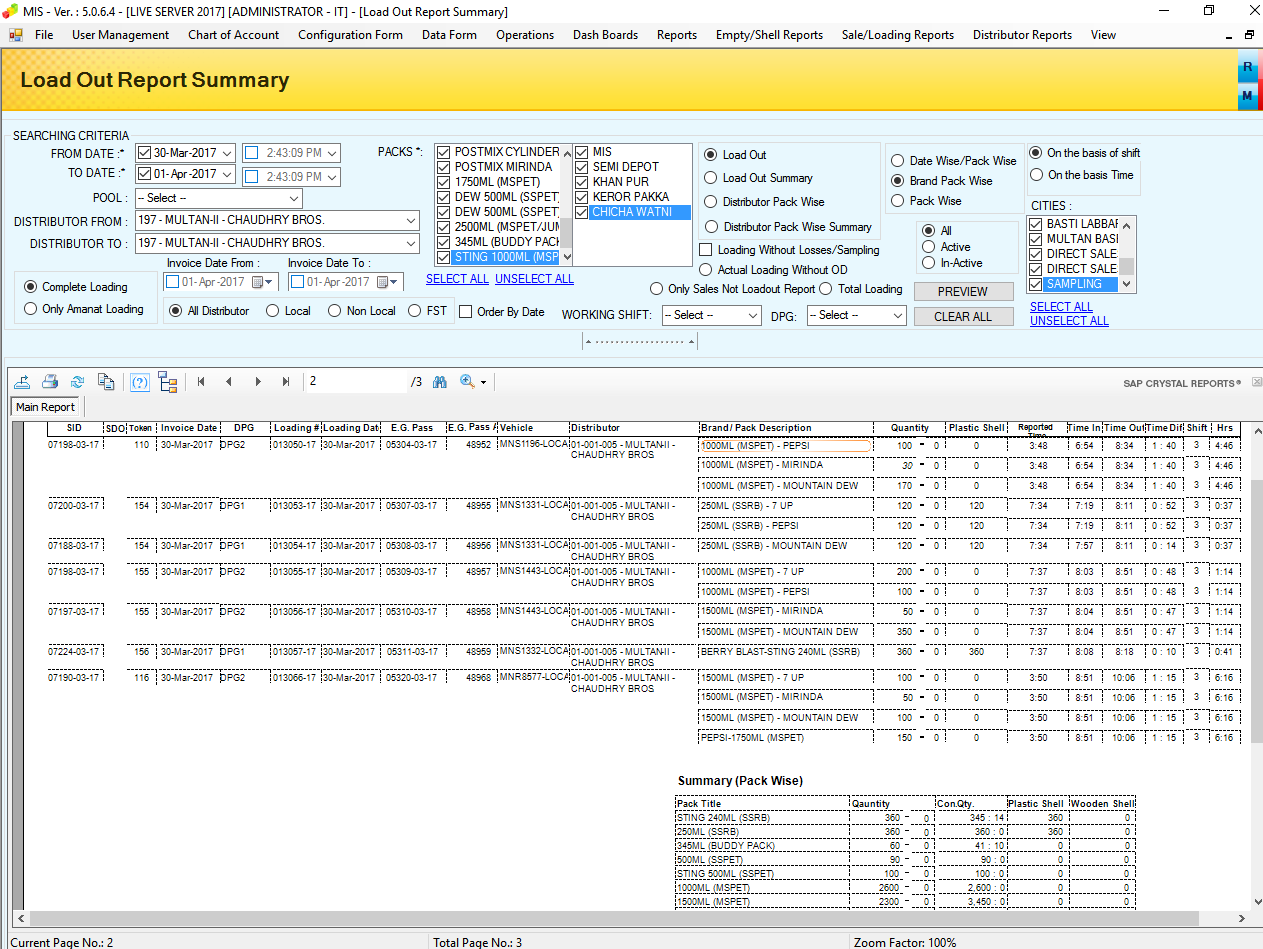Click the SELECT ALL link under packs
The height and width of the screenshot is (949, 1263).
(x=457, y=279)
